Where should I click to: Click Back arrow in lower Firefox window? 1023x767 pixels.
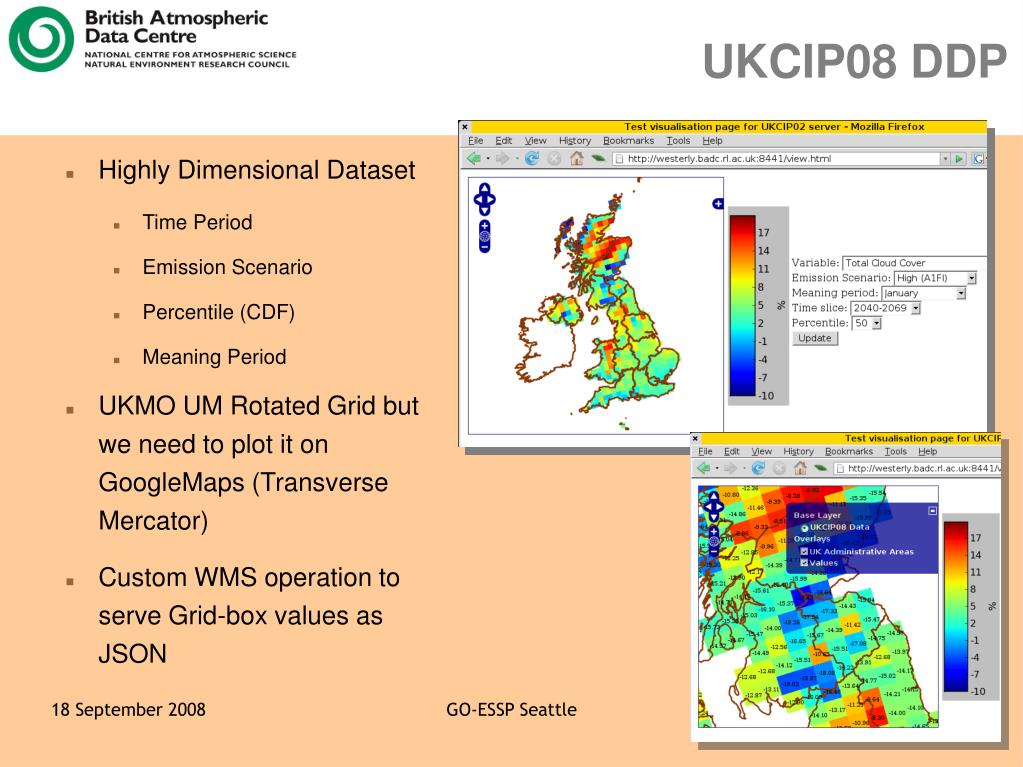704,468
